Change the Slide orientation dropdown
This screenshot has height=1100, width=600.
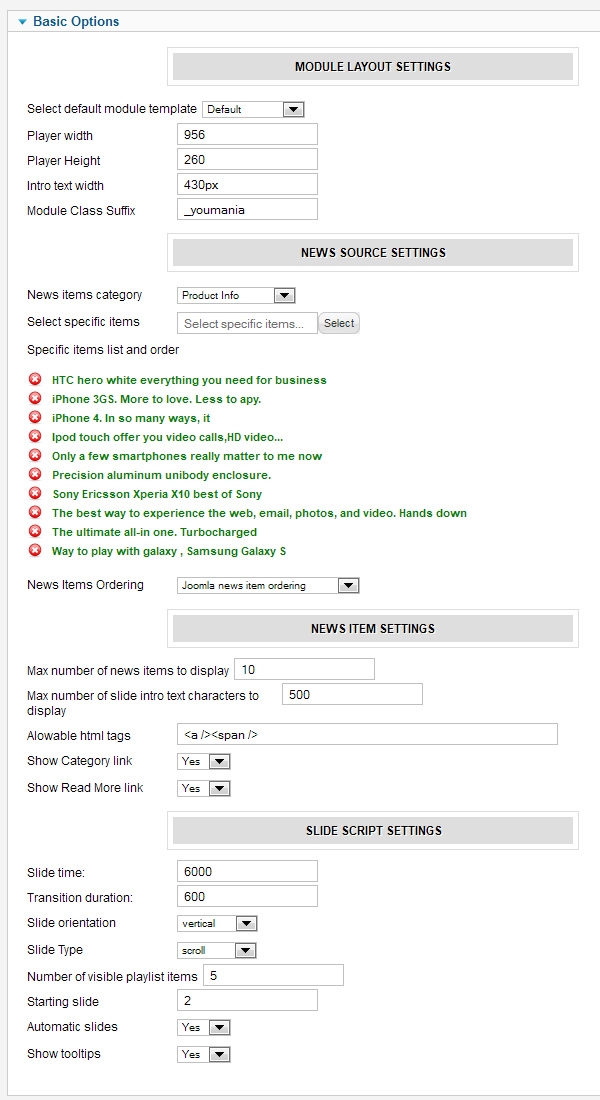point(217,924)
